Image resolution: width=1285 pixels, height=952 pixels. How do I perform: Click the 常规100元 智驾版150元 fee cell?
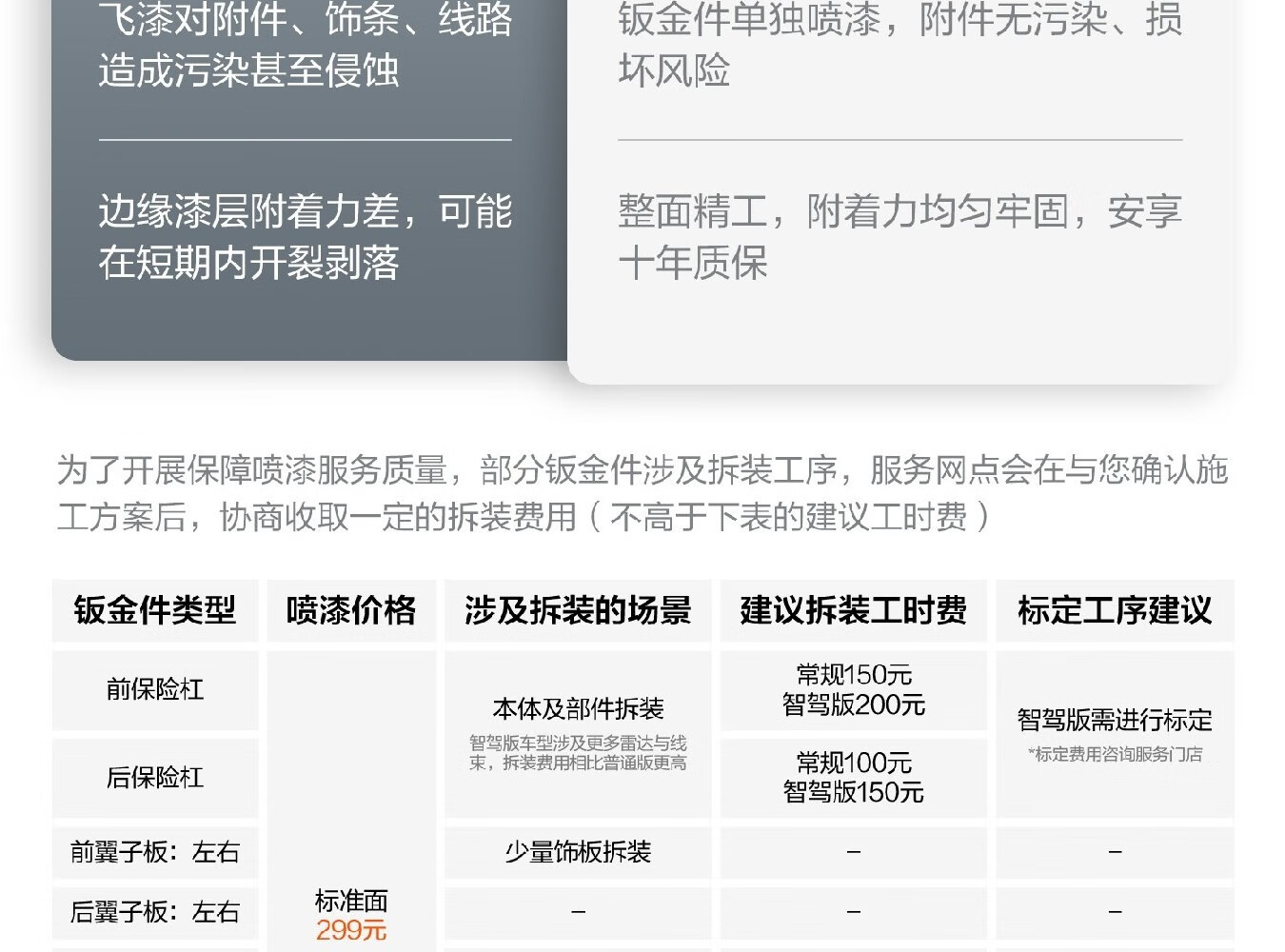[853, 777]
